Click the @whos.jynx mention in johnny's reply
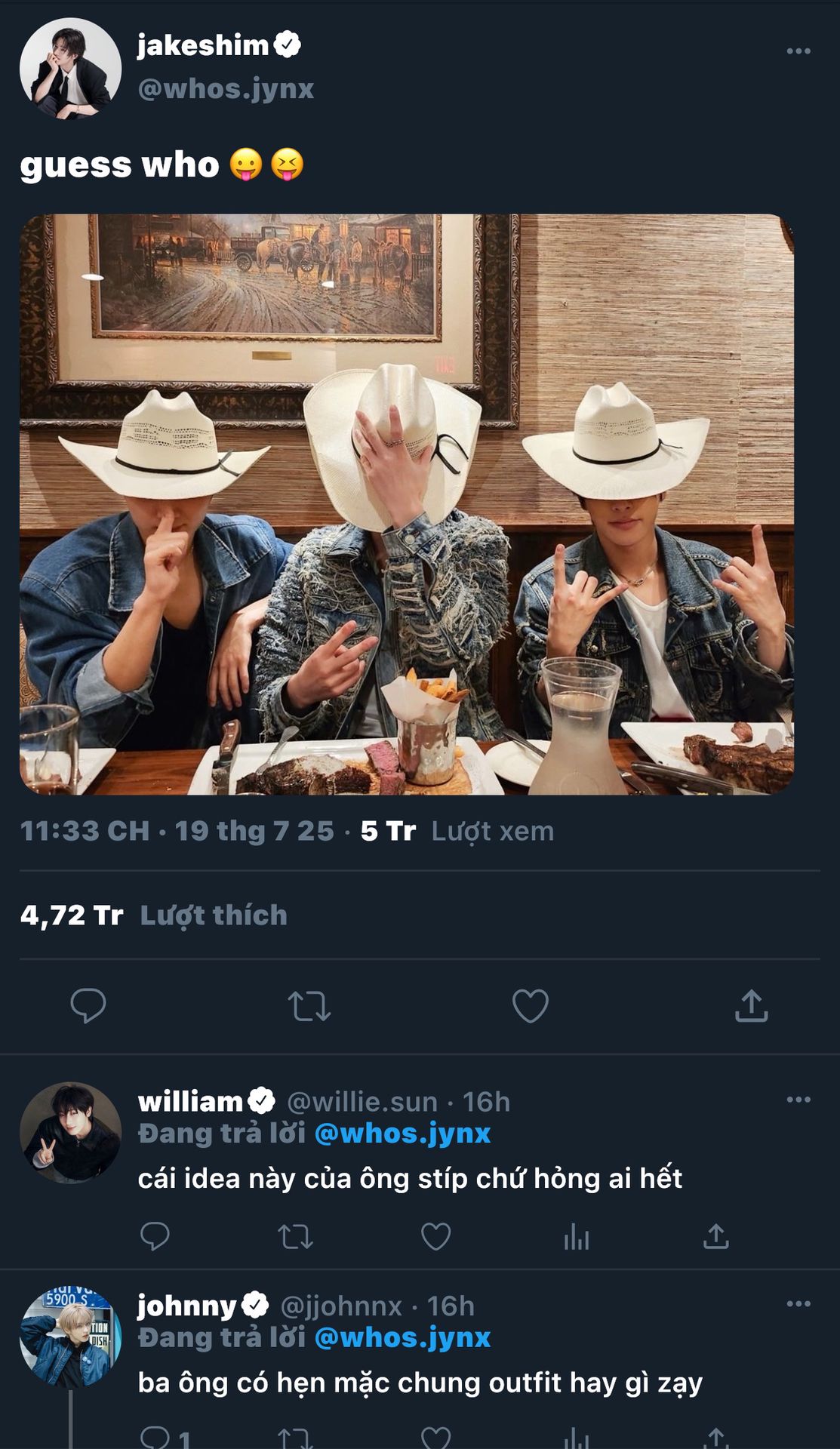The image size is (840, 1449). click(402, 1337)
